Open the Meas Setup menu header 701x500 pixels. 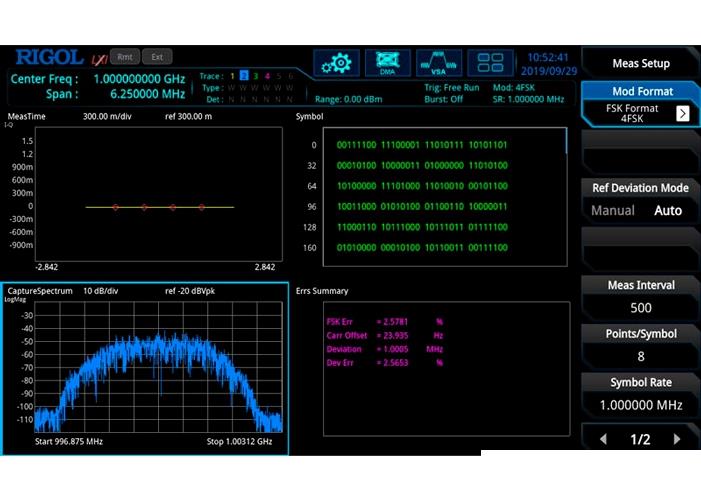coord(640,64)
